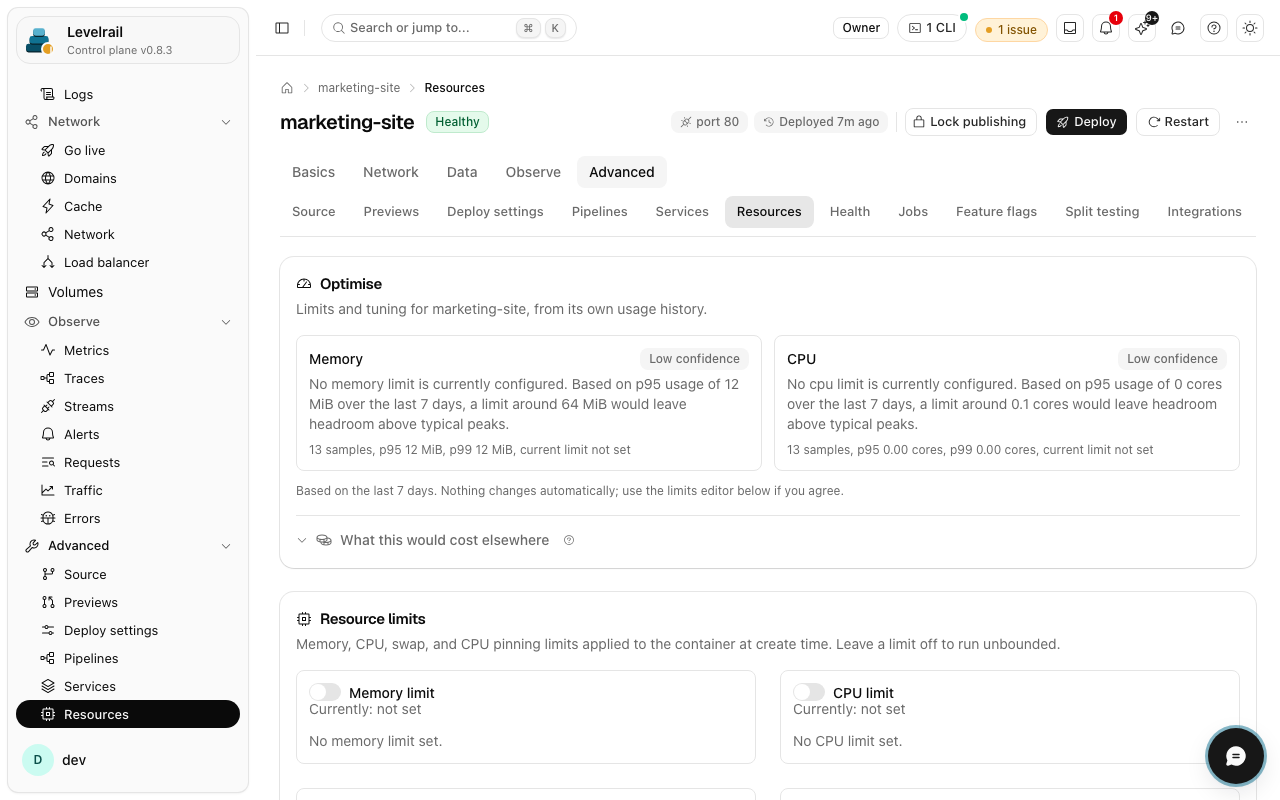1280x800 pixels.
Task: Open Go live in the sidebar
Action: (x=128, y=150)
